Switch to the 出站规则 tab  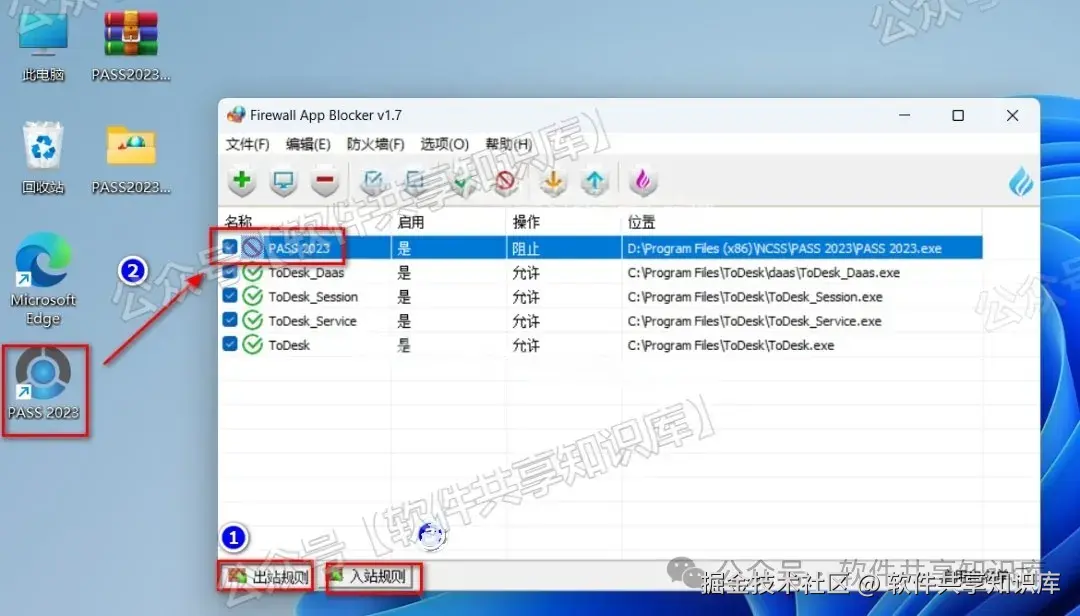pos(269,577)
